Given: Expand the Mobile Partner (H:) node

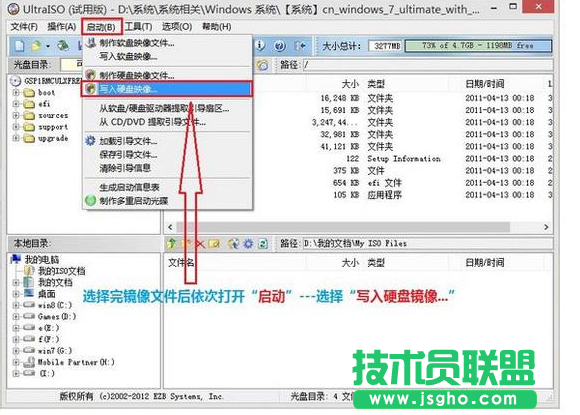Looking at the screenshot, I should (16, 362).
